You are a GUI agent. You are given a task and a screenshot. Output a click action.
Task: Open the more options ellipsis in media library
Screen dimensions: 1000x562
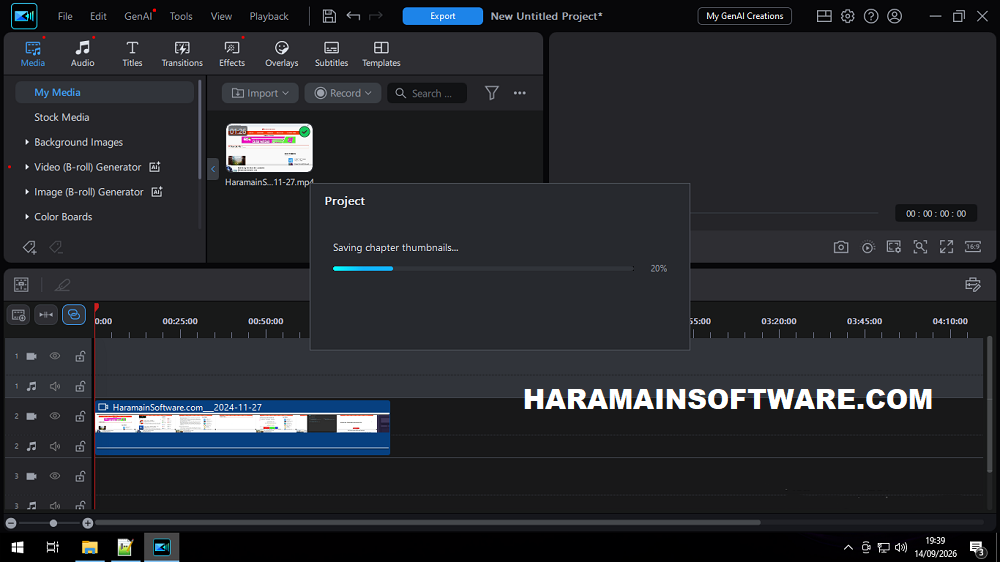520,93
